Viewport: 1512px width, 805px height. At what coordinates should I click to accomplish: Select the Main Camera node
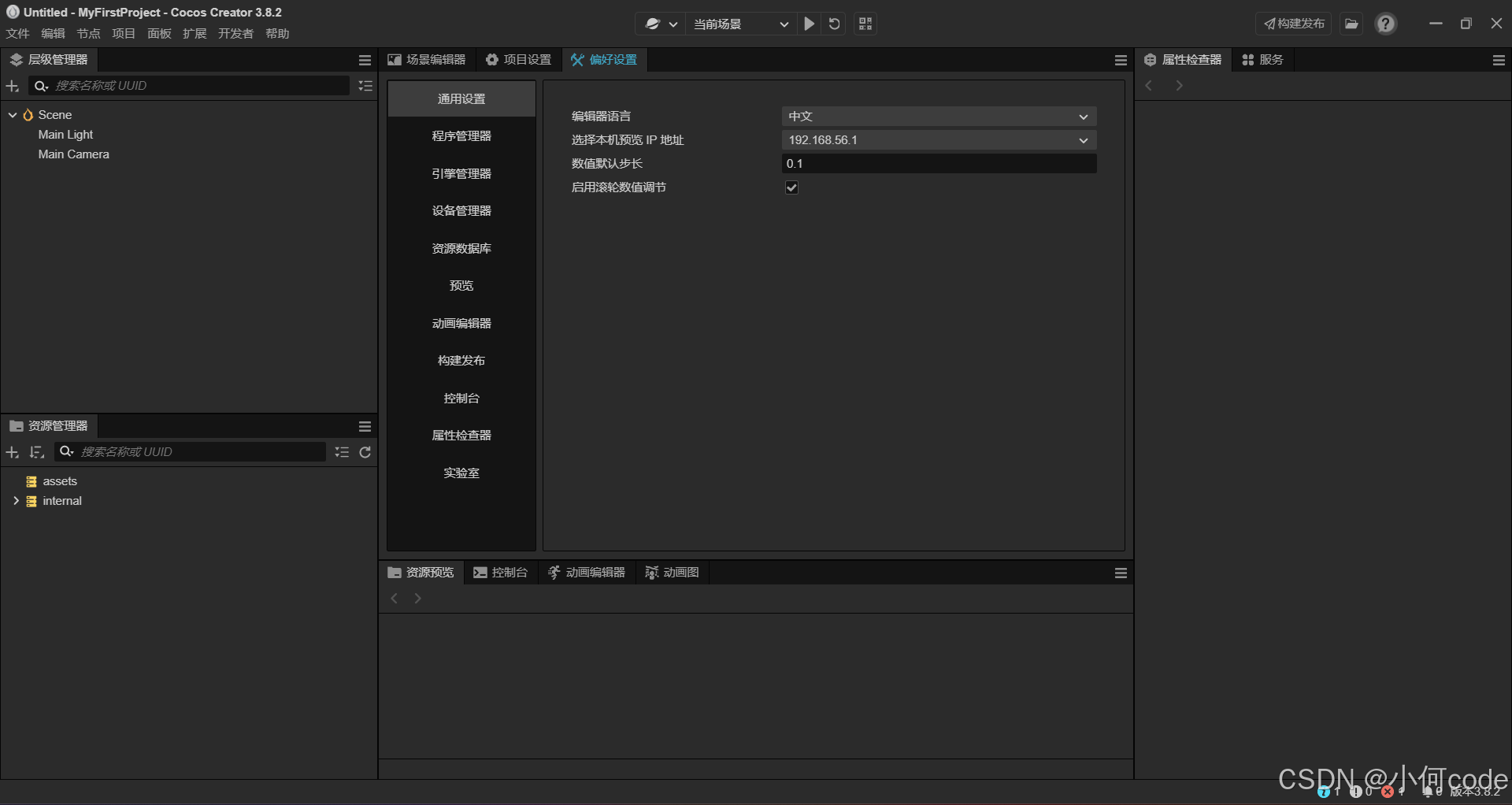tap(73, 154)
